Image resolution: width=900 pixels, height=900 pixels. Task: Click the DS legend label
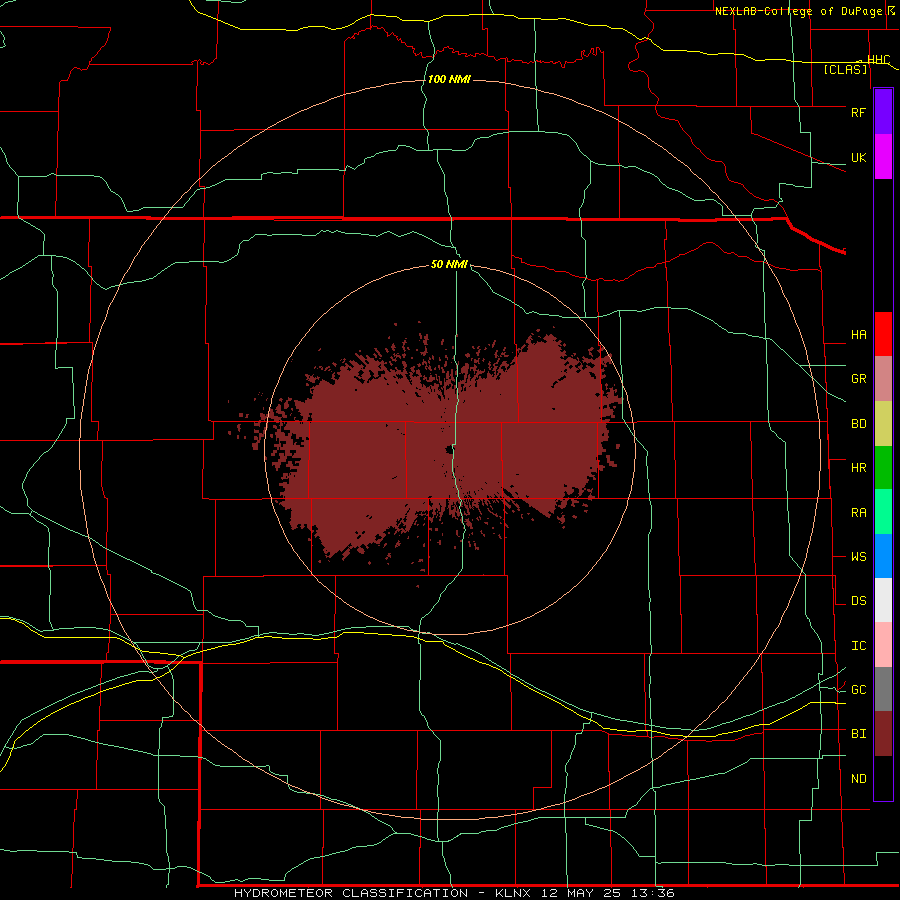tap(859, 601)
